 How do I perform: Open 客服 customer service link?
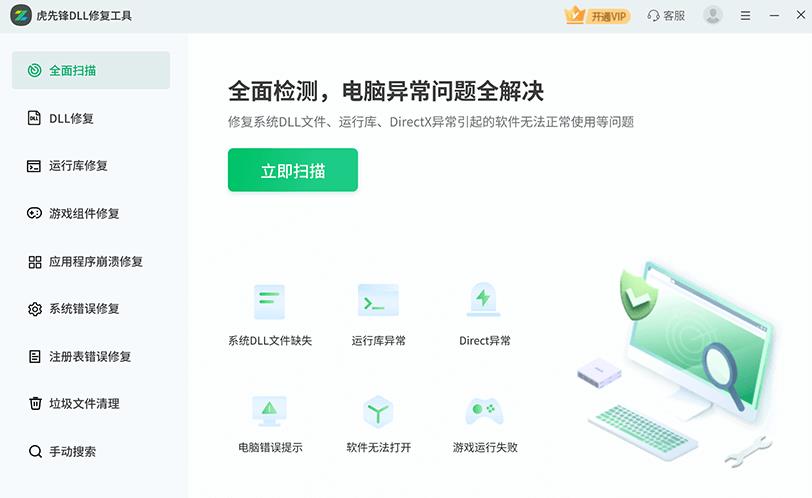tap(666, 16)
